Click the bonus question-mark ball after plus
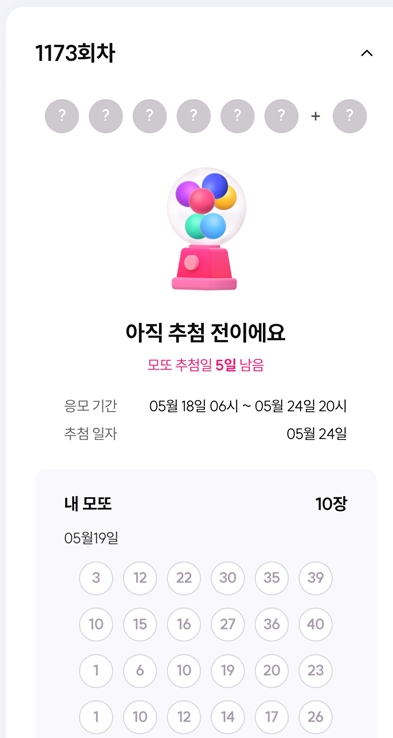393x738 pixels. click(350, 116)
